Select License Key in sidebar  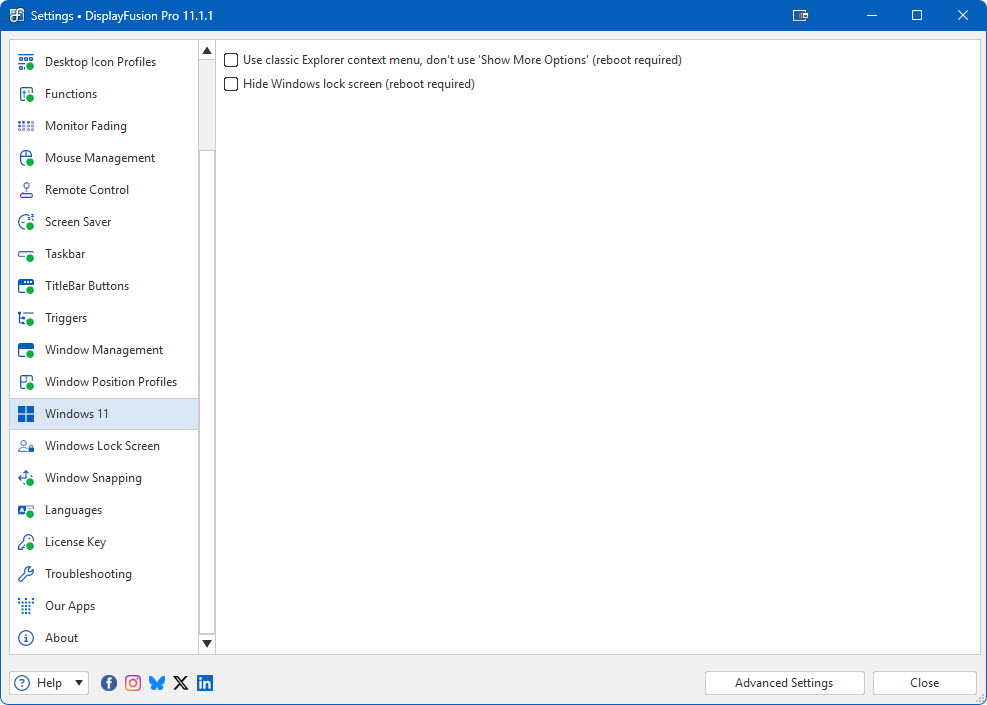[x=75, y=542]
